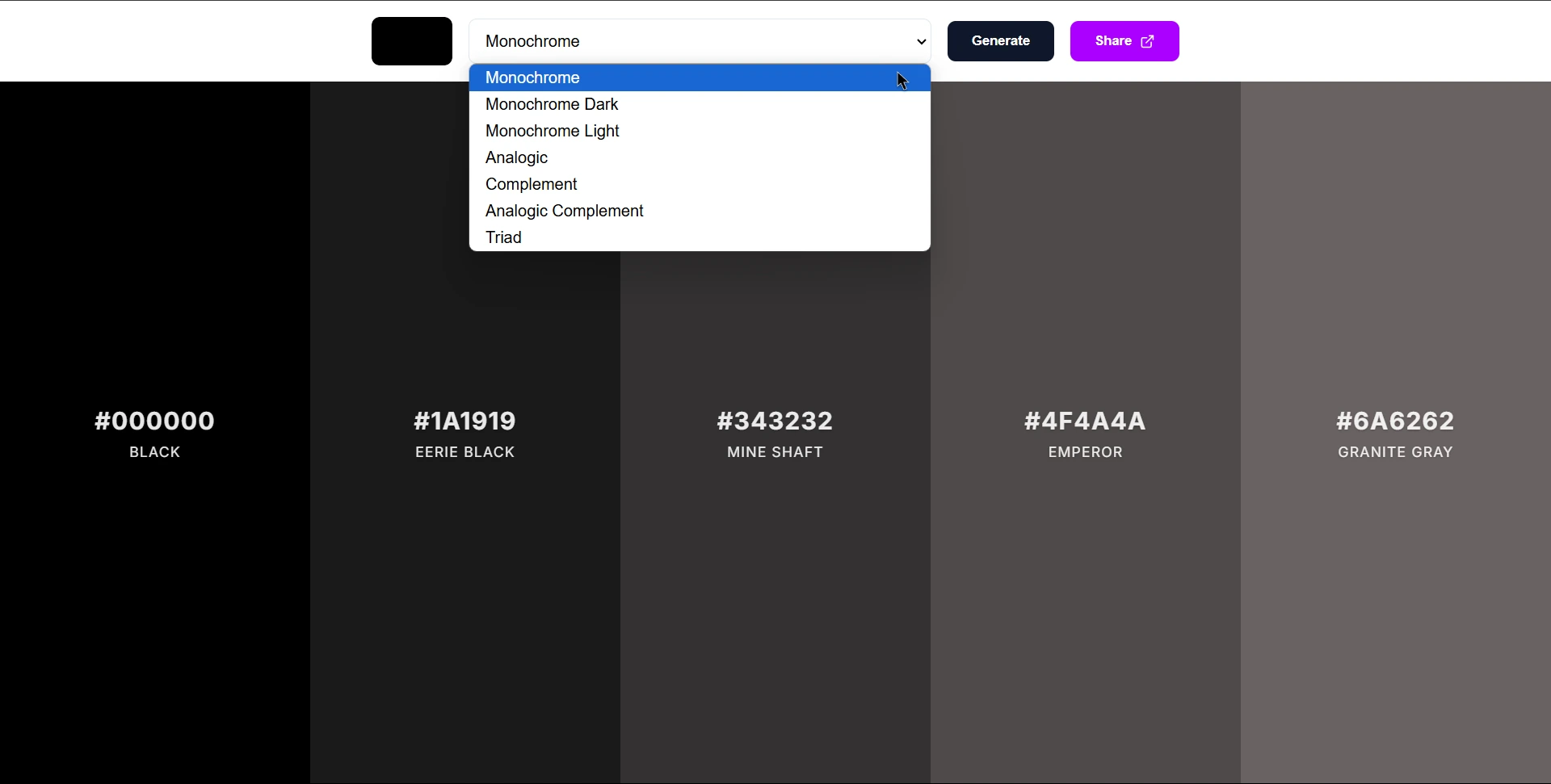Select Monochrome Light scheme option
The height and width of the screenshot is (784, 1551).
[x=553, y=131]
